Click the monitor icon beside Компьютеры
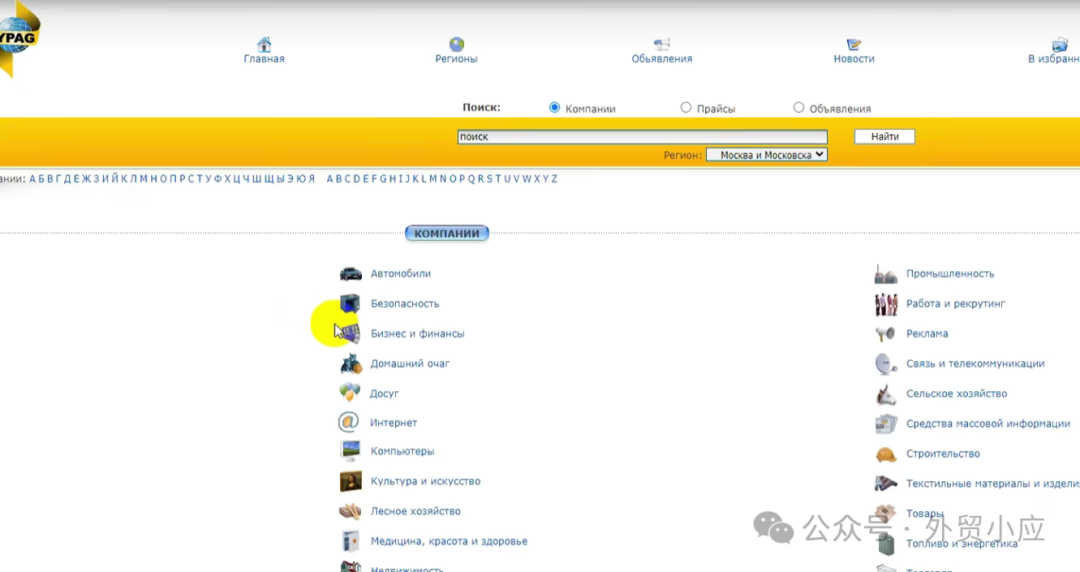Screen dimensions: 1080x572 click(350, 451)
